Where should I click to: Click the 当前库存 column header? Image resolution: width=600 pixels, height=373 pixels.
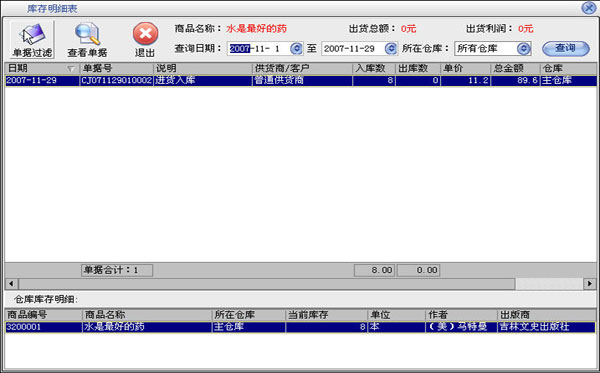coord(326,315)
